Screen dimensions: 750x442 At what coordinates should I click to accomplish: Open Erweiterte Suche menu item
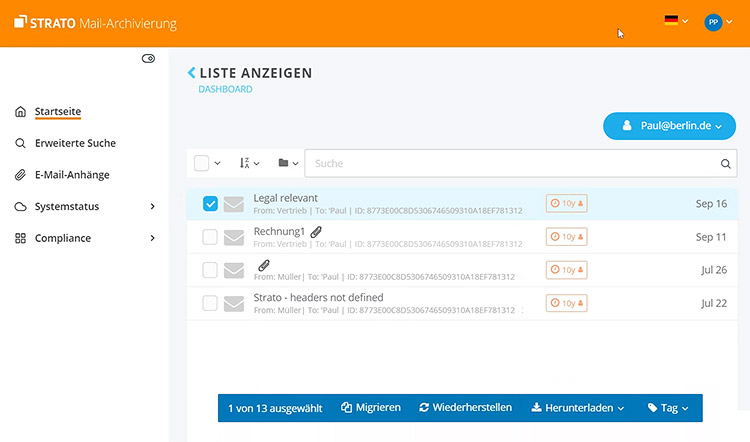(x=76, y=143)
